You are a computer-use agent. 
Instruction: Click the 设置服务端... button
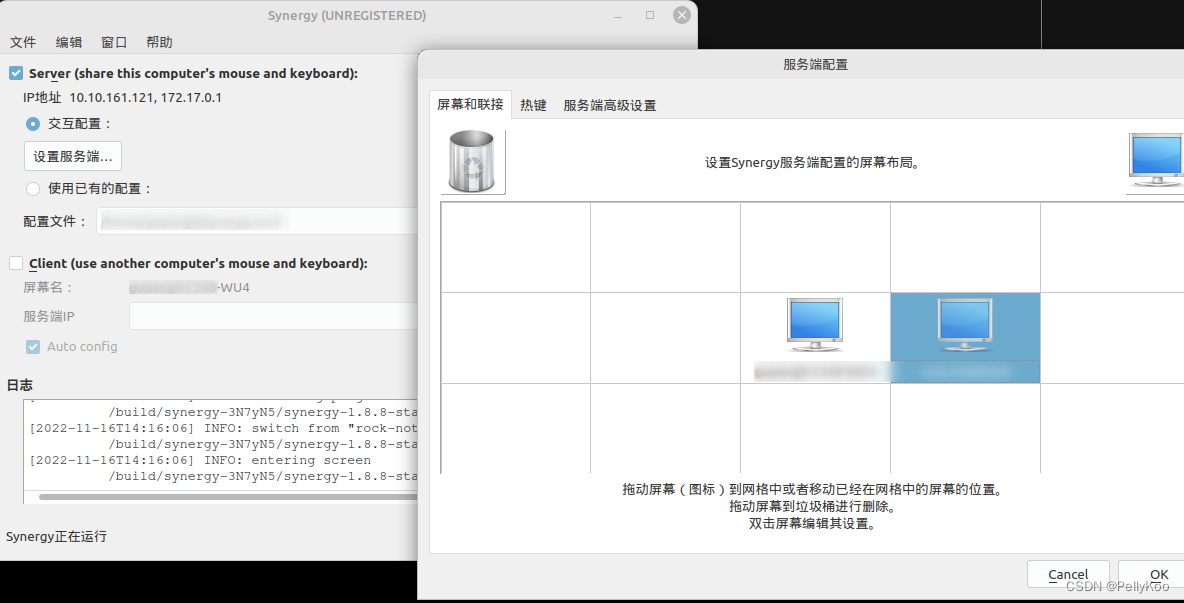coord(73,156)
